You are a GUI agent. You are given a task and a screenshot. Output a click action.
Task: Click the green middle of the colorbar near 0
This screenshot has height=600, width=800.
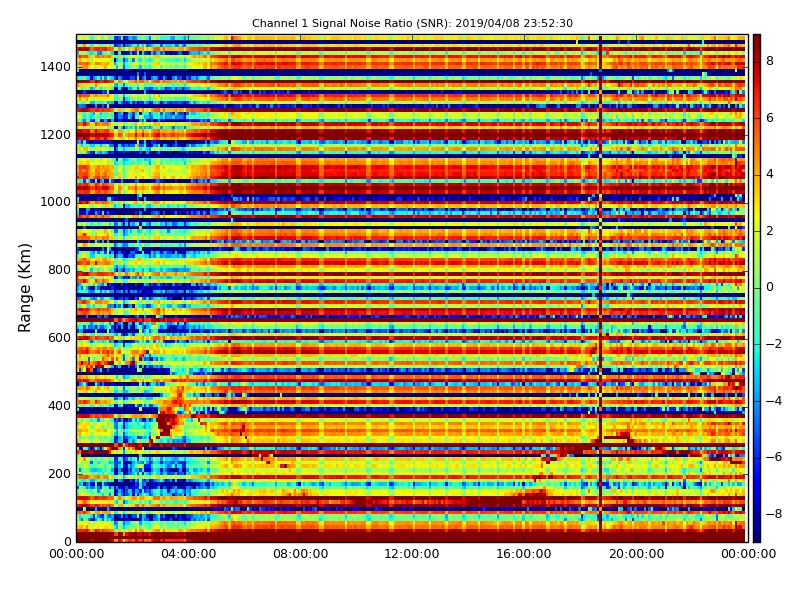click(757, 288)
